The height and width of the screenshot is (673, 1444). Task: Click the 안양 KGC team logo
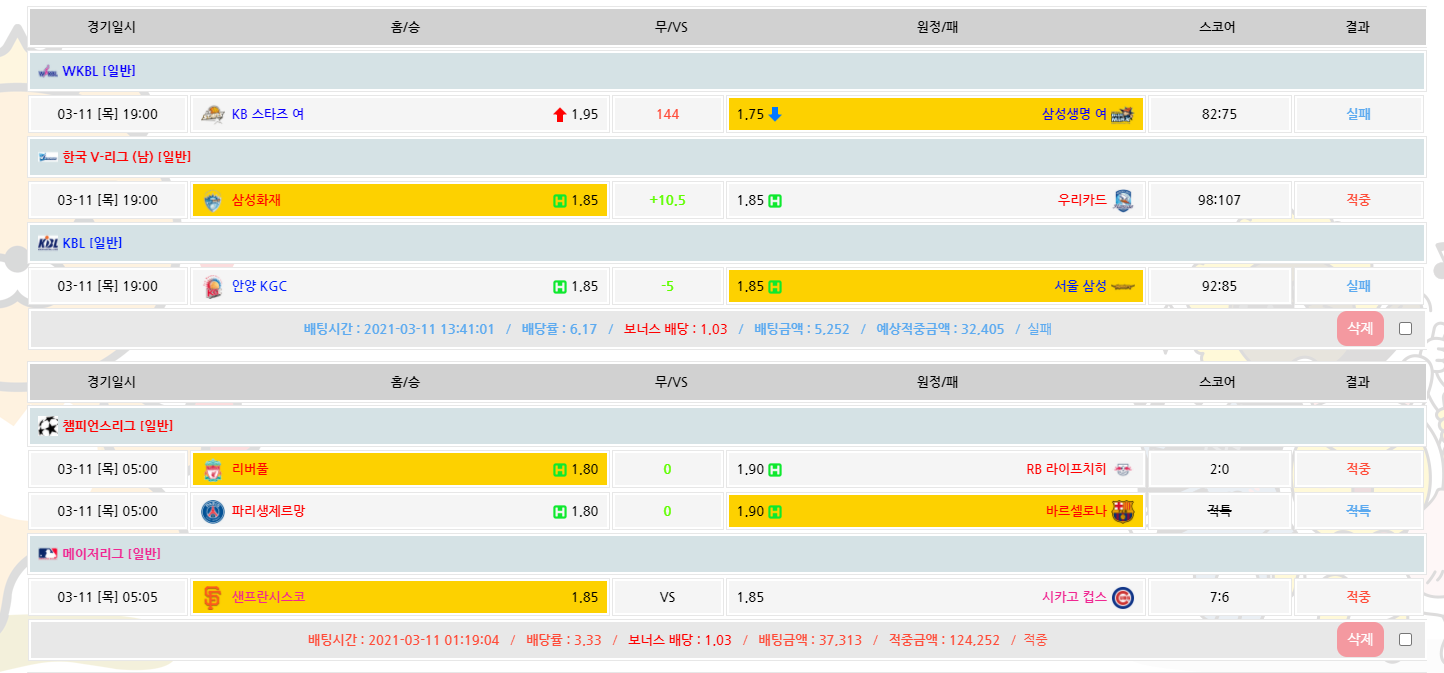[x=212, y=287]
